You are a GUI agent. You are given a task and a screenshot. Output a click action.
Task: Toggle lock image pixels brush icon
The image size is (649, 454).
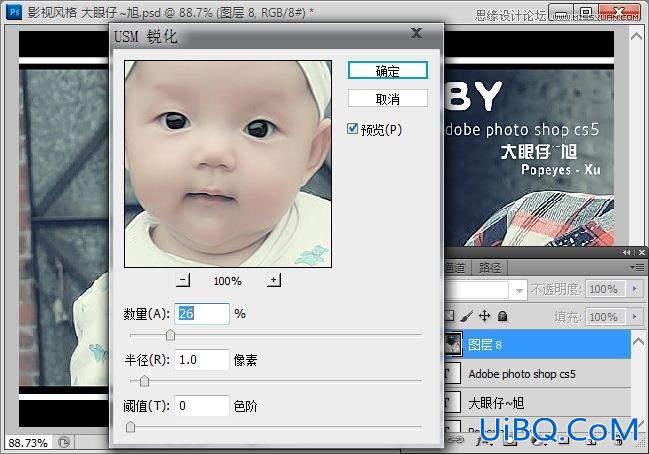[x=467, y=317]
